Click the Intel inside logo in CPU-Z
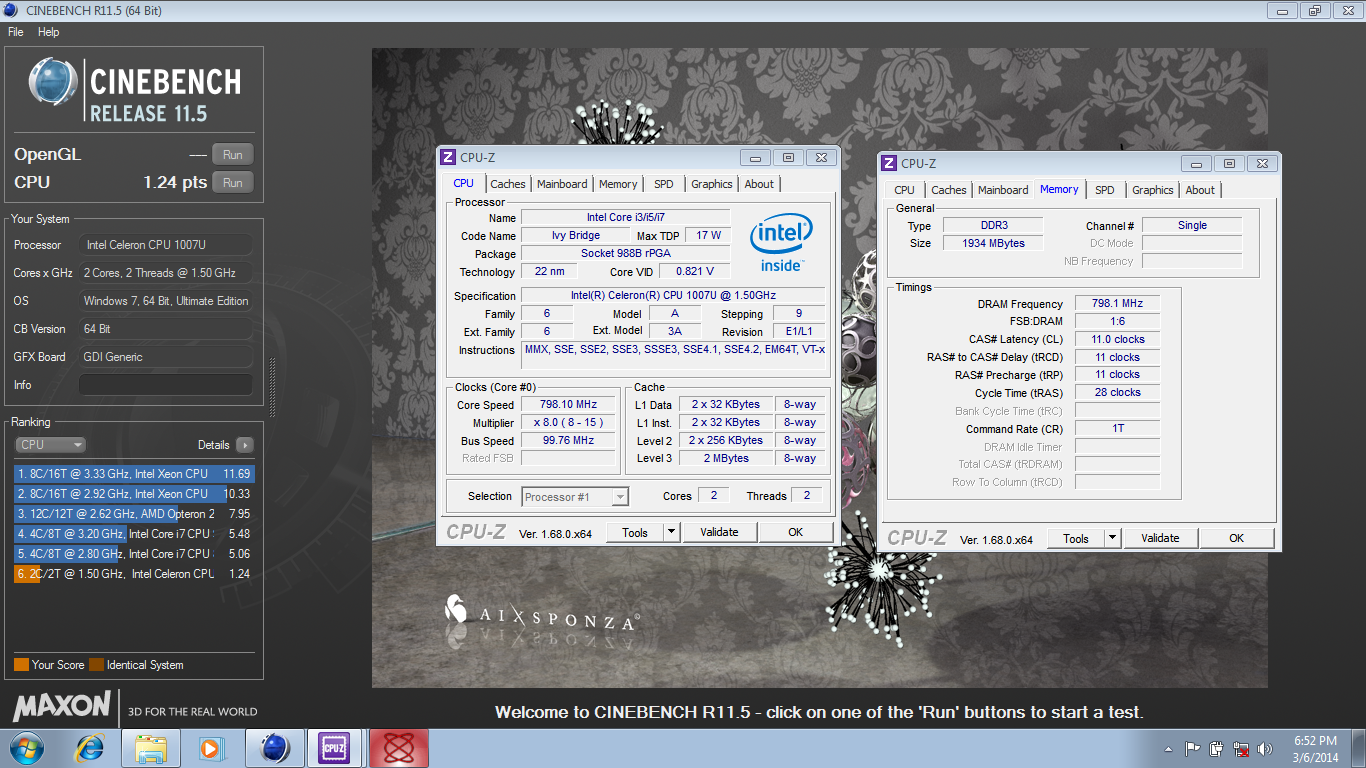 [781, 243]
